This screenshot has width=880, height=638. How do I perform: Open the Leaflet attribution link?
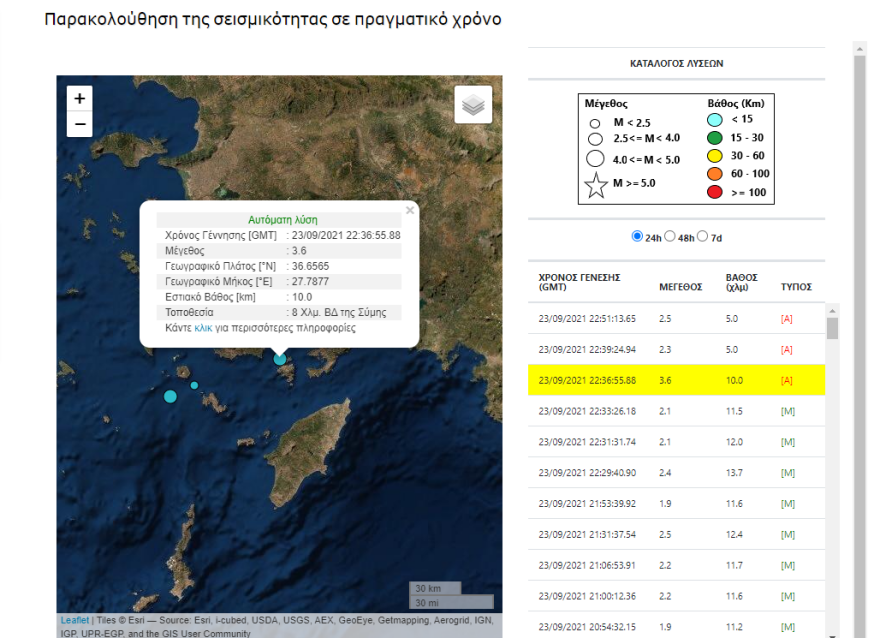pos(72,620)
